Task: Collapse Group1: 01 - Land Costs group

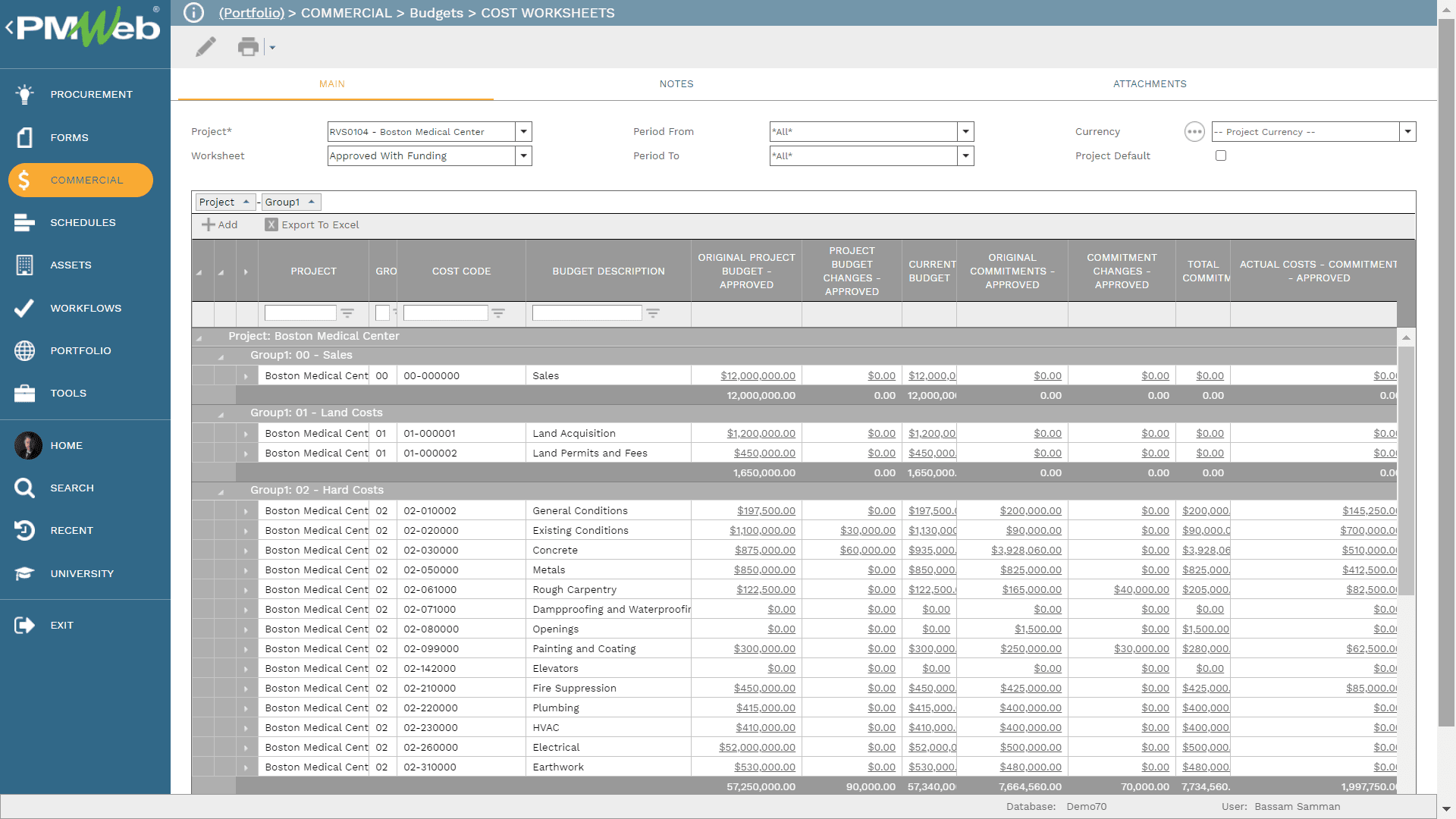Action: 221,414
